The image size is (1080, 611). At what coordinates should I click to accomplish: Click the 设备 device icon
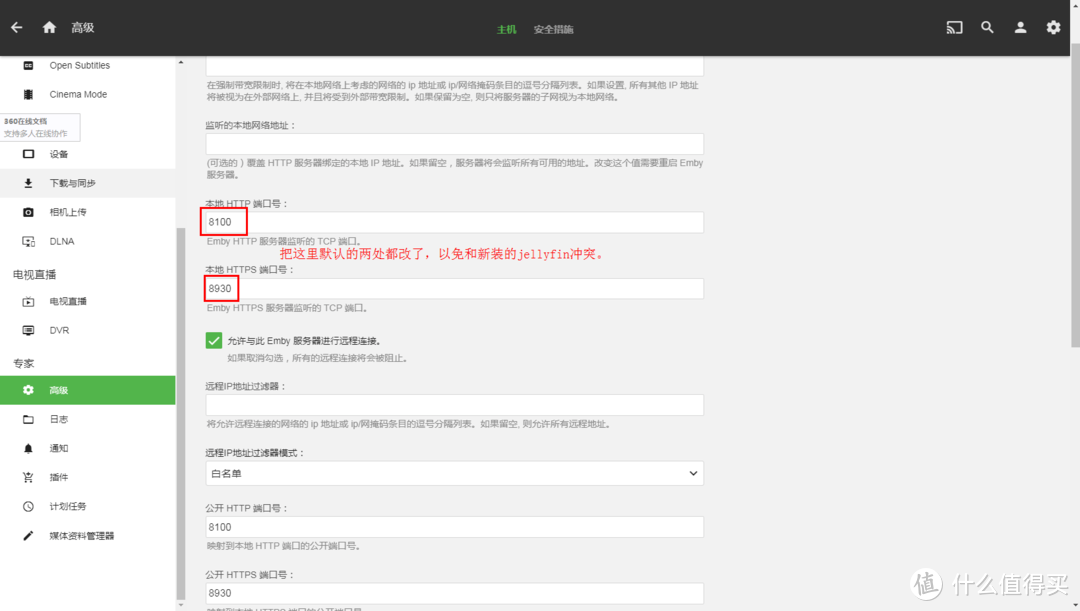coord(28,154)
